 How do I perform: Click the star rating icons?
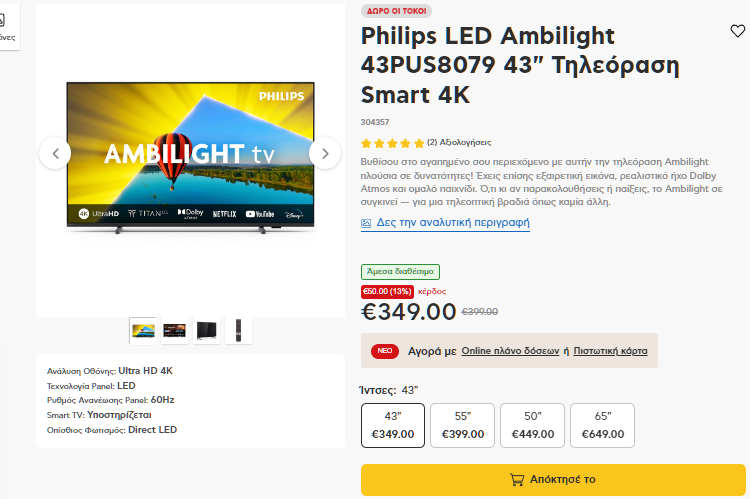pos(393,143)
